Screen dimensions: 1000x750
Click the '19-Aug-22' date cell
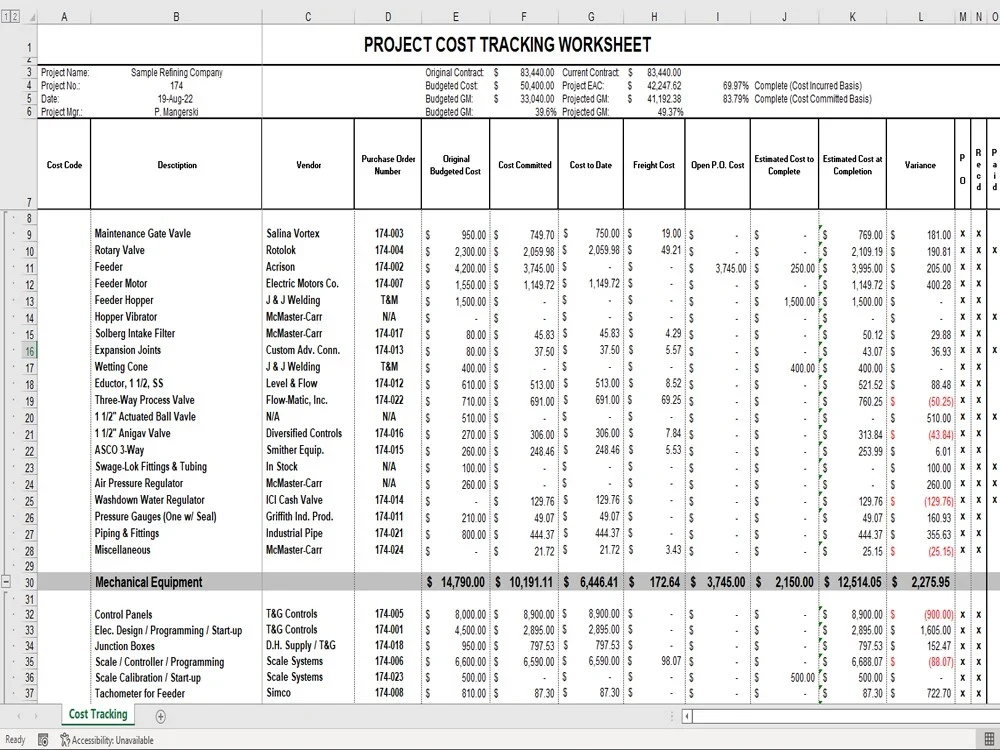[x=177, y=99]
